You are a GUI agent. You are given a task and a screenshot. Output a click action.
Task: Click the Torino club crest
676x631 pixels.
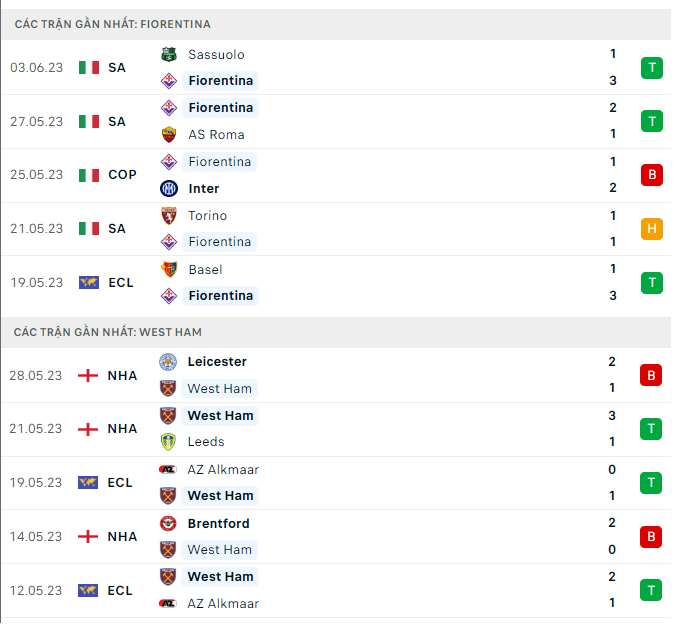(x=169, y=216)
